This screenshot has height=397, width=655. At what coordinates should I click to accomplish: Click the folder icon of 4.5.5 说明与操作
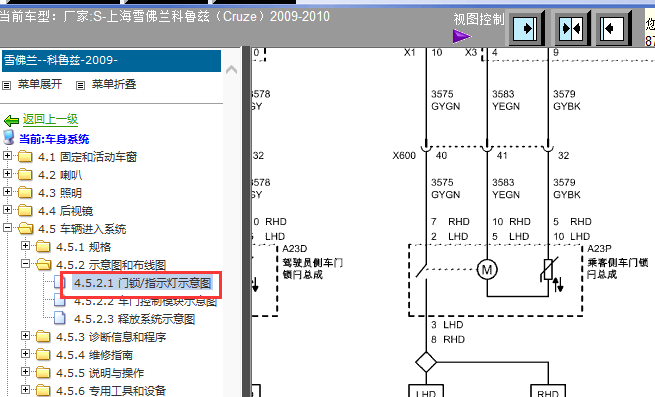pyautogui.click(x=43, y=372)
